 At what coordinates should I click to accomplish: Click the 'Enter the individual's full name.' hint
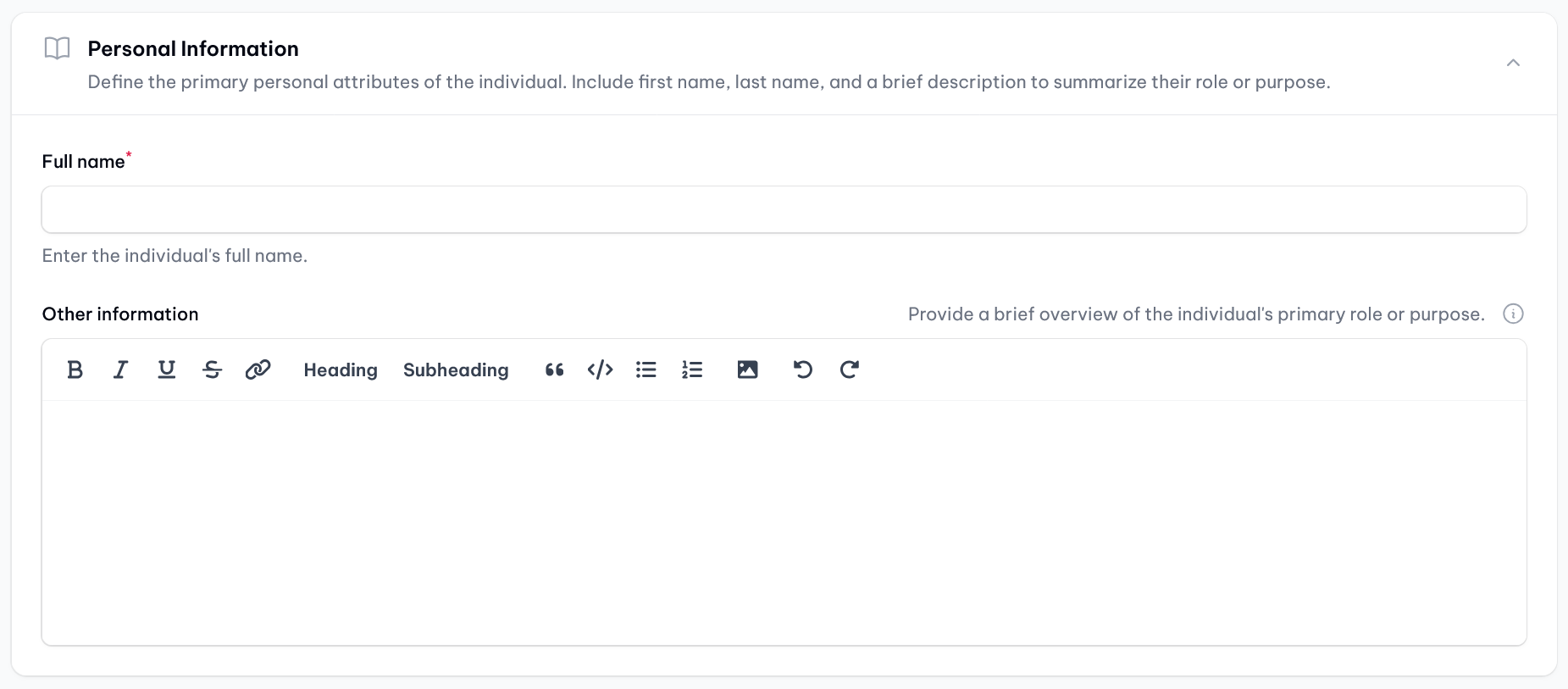click(175, 256)
